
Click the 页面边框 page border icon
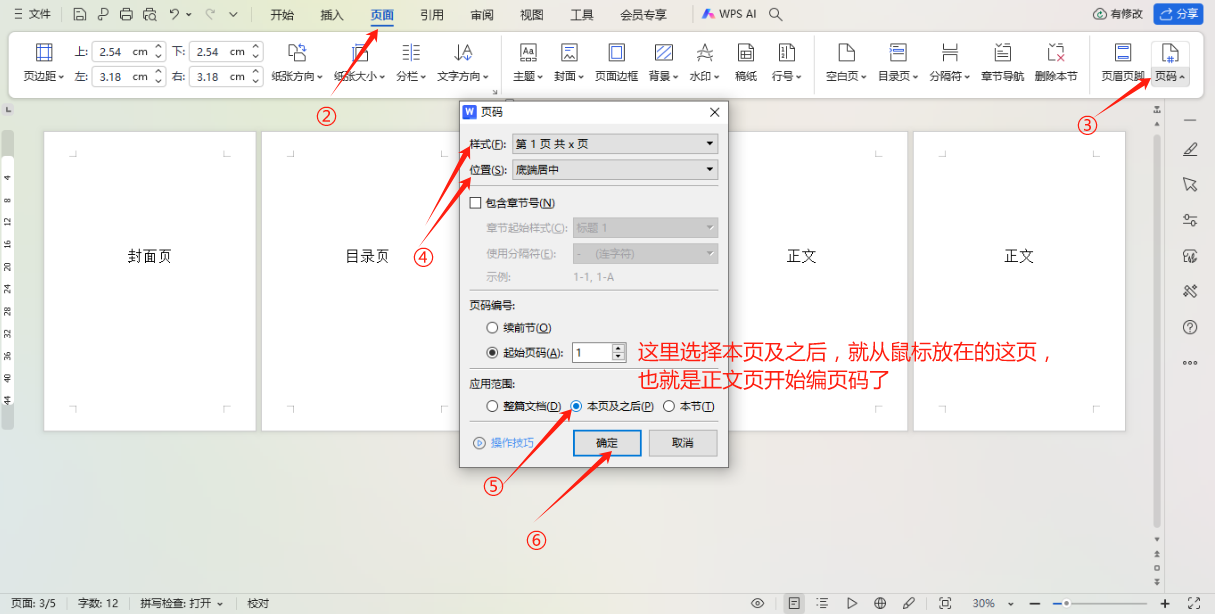click(616, 53)
